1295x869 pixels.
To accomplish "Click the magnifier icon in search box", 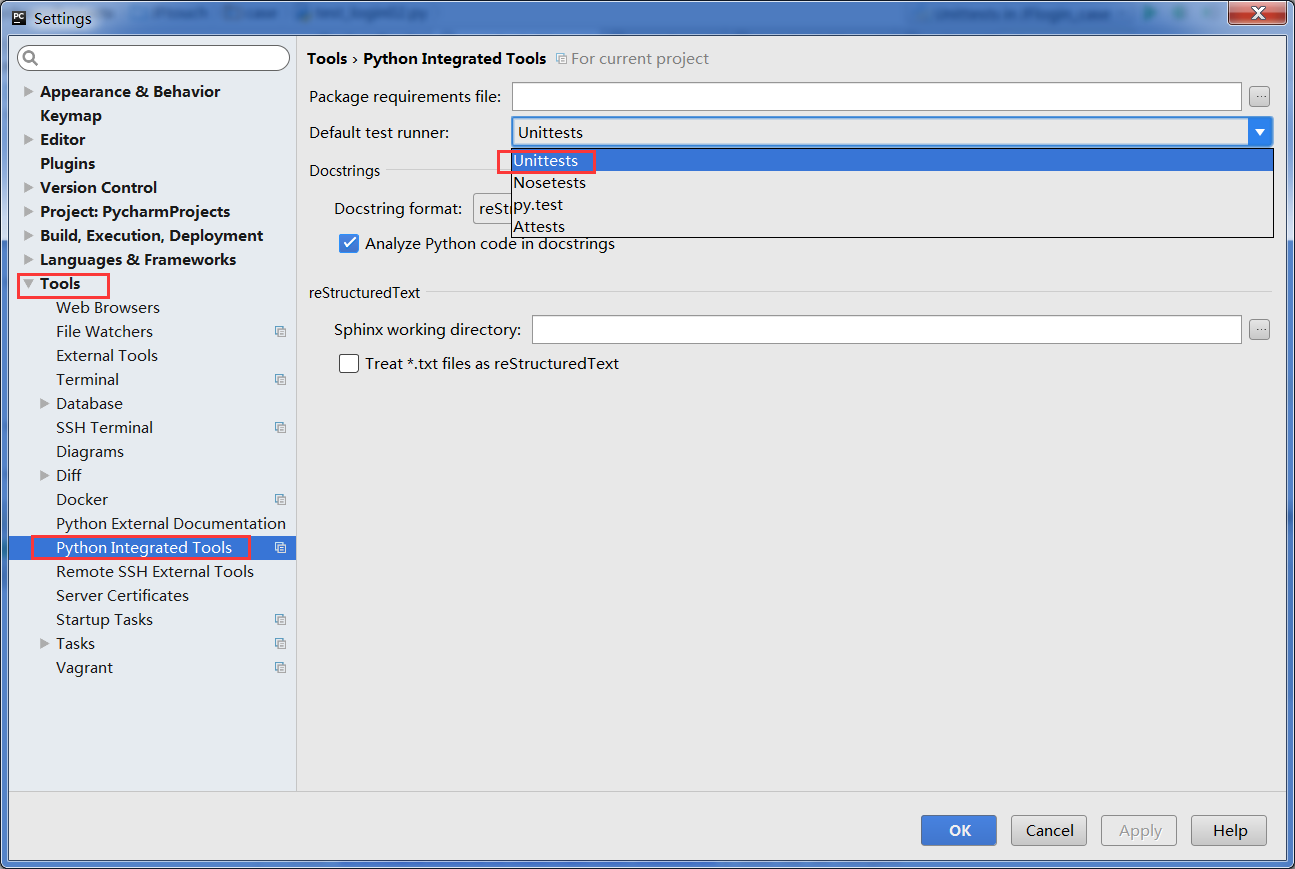I will [30, 58].
